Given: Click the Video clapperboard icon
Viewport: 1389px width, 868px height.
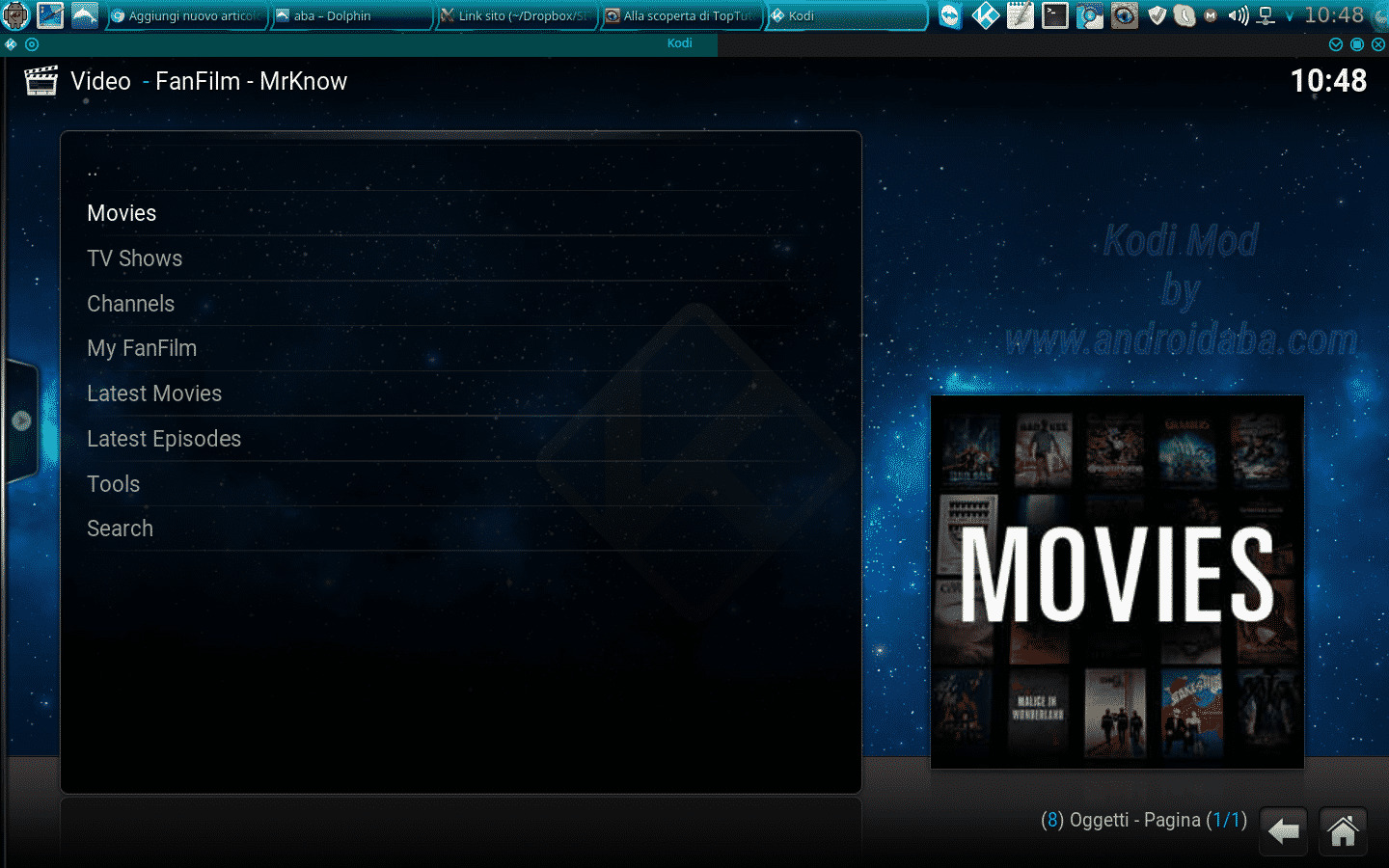Looking at the screenshot, I should point(41,81).
